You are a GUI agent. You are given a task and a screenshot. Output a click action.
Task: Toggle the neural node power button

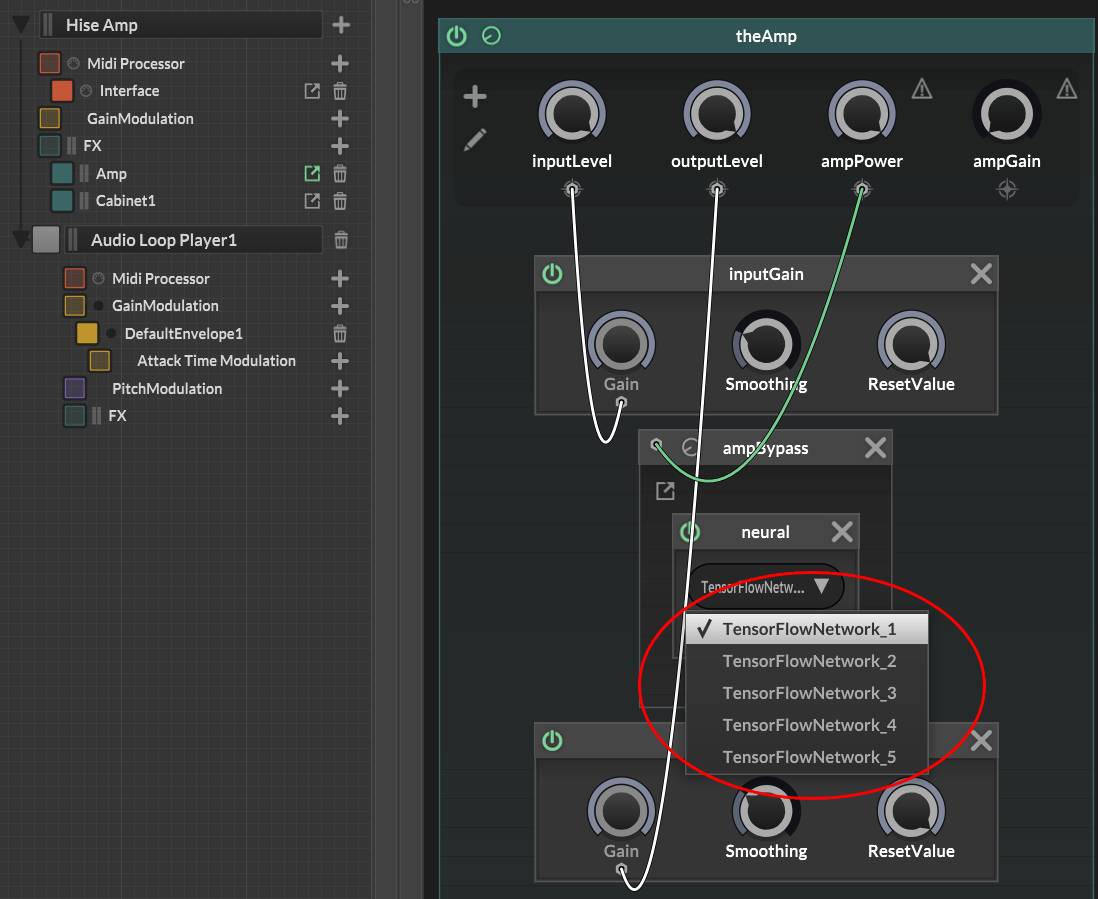pyautogui.click(x=690, y=532)
